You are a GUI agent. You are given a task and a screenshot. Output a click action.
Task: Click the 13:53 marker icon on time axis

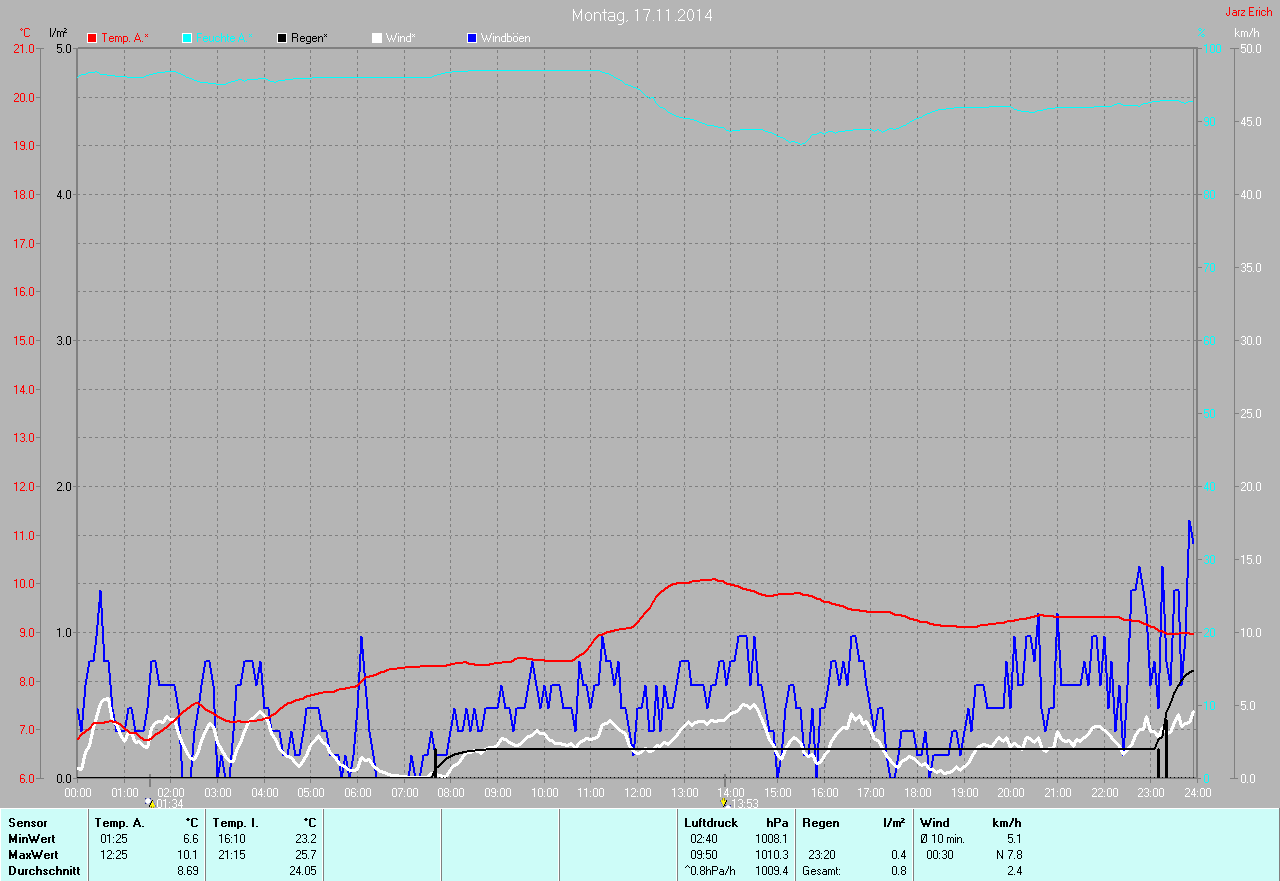point(724,803)
